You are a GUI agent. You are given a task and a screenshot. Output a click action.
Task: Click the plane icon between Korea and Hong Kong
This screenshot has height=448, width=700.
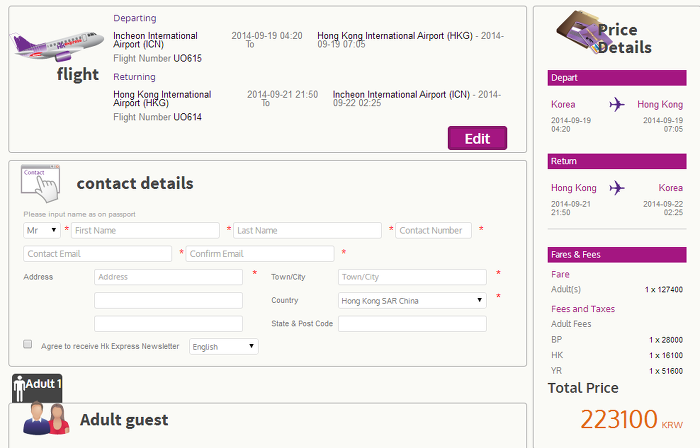[x=617, y=104]
